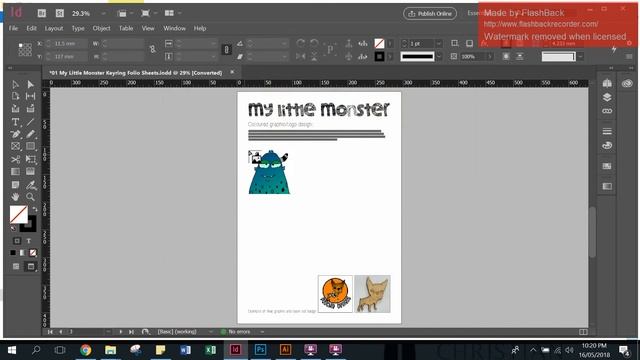640x360 pixels.
Task: Open the Pages panel icon
Action: coord(607,83)
